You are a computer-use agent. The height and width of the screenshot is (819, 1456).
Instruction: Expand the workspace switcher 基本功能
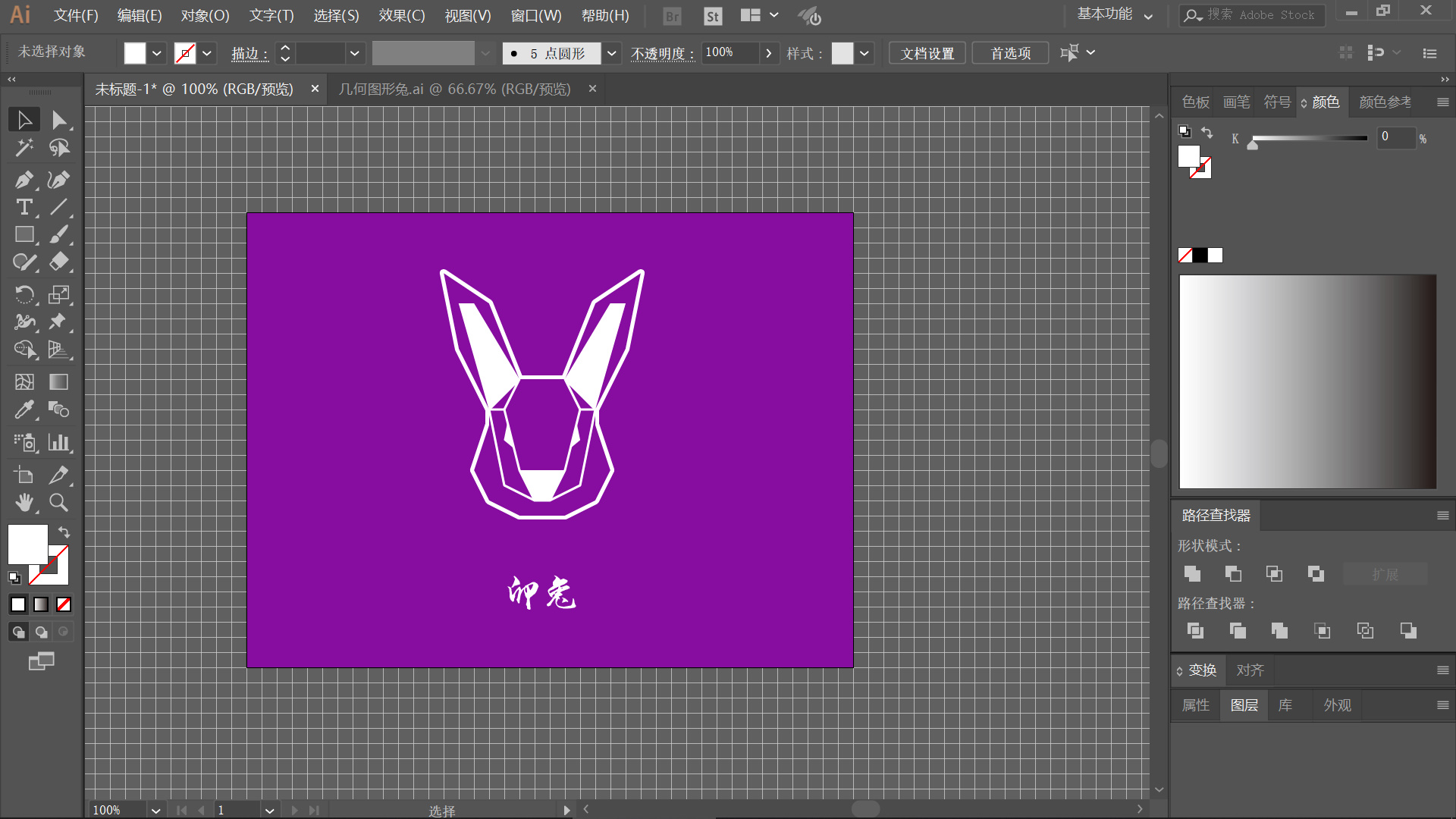tap(1115, 15)
